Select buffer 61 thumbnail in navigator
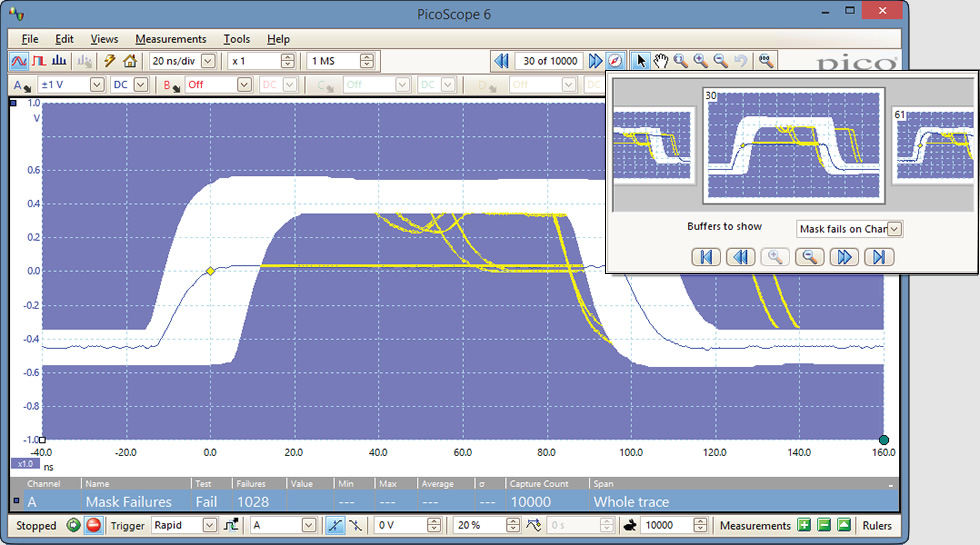Image resolution: width=980 pixels, height=545 pixels. (x=934, y=146)
